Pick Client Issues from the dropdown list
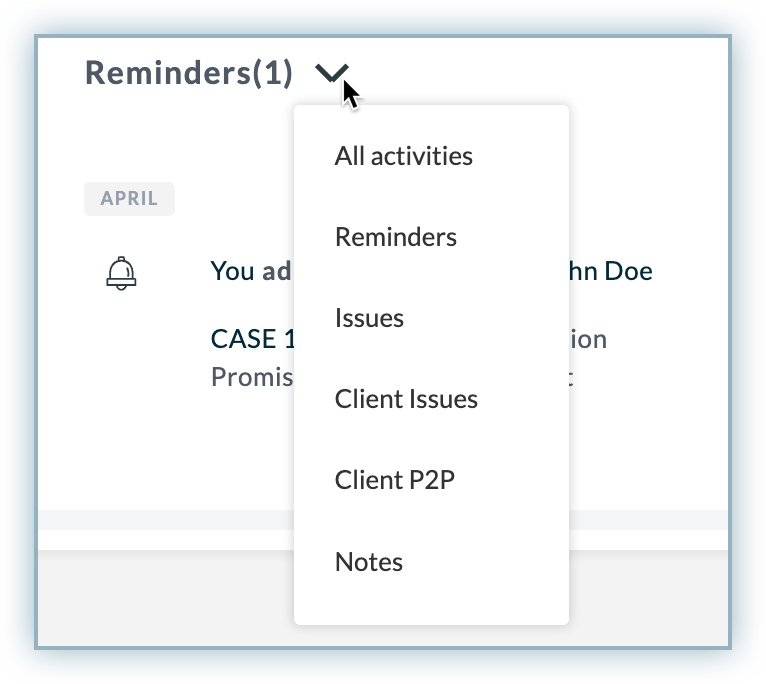766x684 pixels. tap(406, 399)
